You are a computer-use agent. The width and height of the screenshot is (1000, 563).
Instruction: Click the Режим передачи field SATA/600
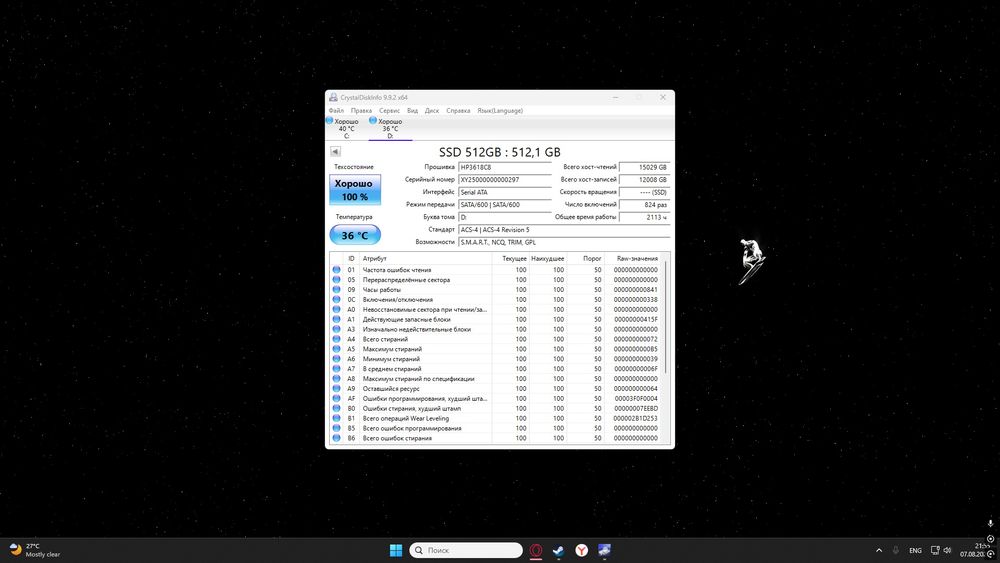[505, 205]
